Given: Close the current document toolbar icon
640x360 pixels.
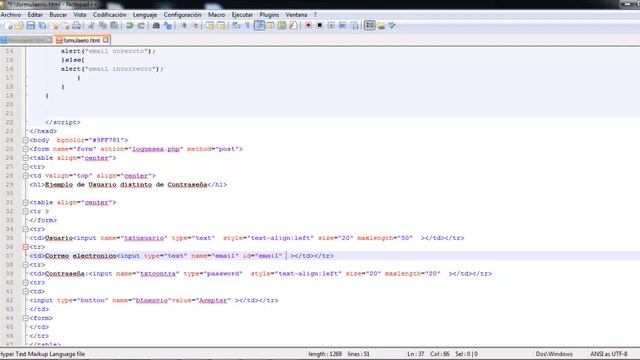Looking at the screenshot, I should tap(55, 26).
